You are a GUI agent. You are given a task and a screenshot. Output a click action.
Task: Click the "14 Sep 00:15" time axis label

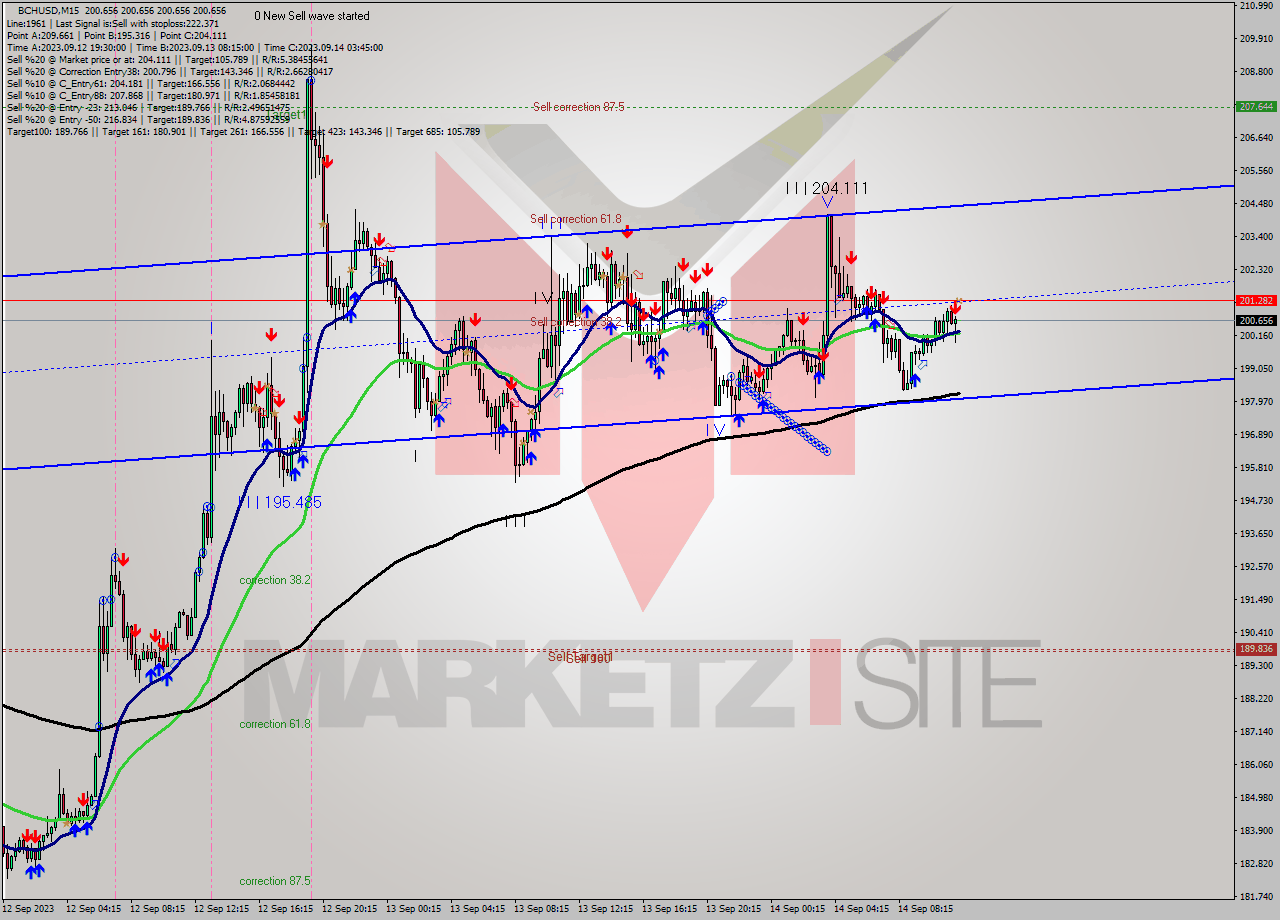797,909
